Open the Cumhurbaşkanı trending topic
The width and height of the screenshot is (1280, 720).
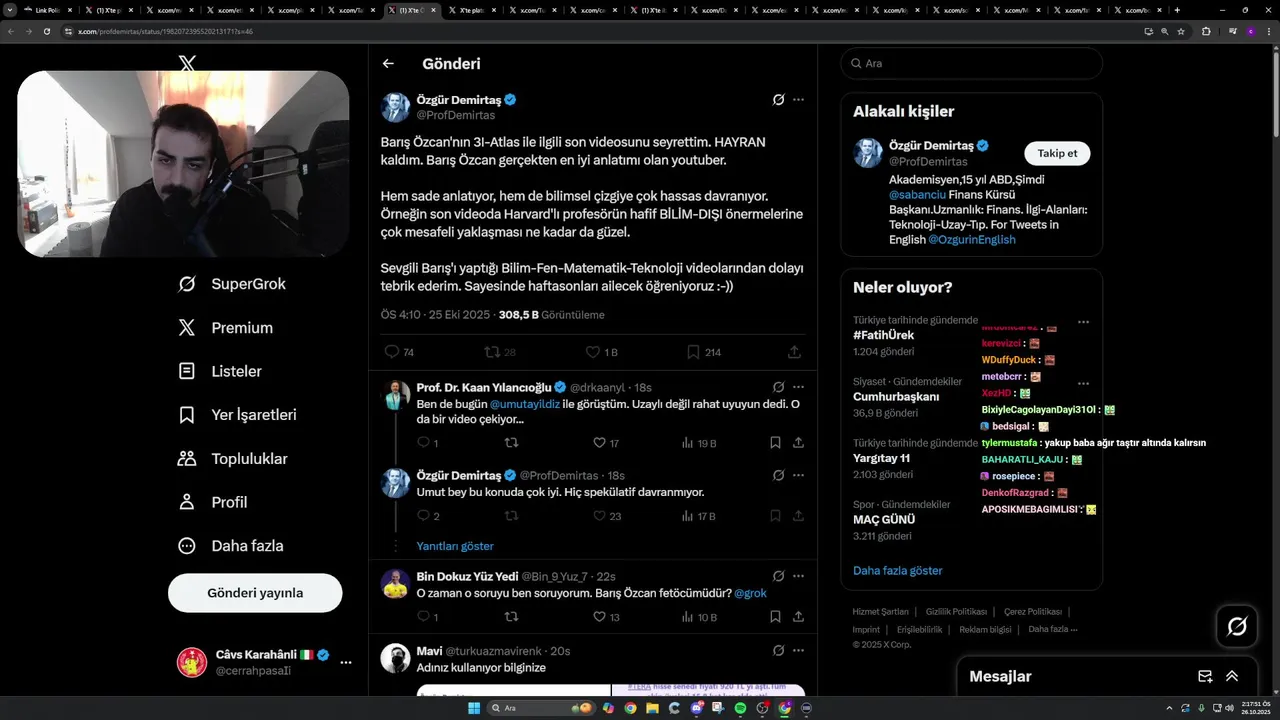[x=896, y=397]
